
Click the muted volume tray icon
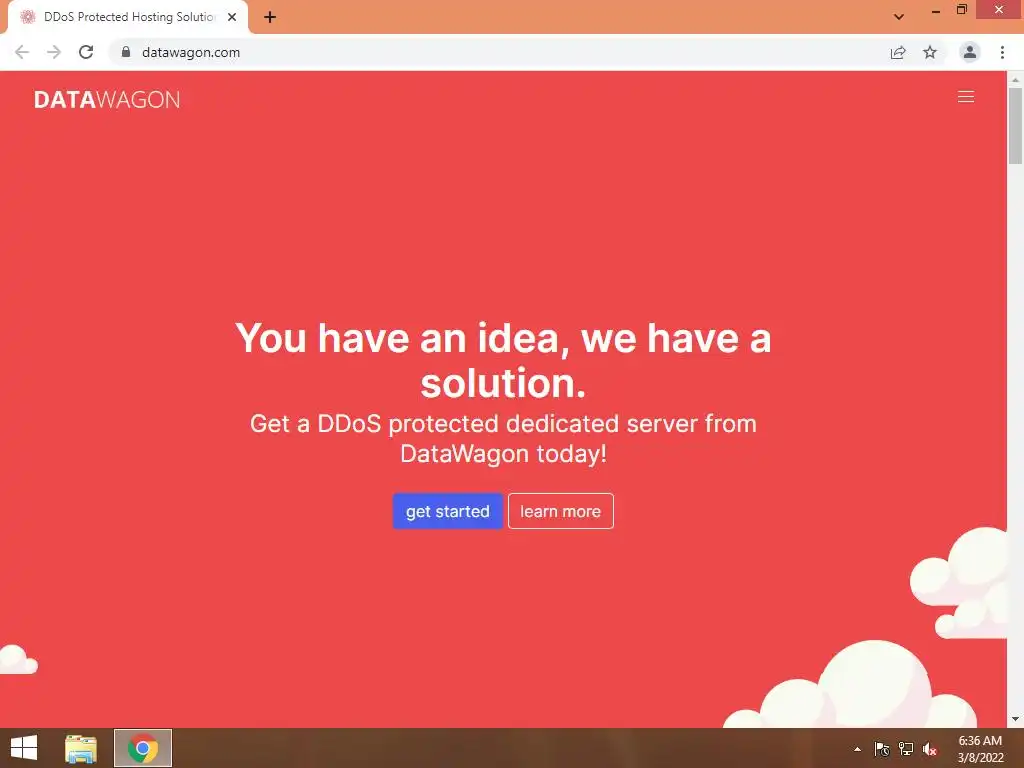(930, 749)
